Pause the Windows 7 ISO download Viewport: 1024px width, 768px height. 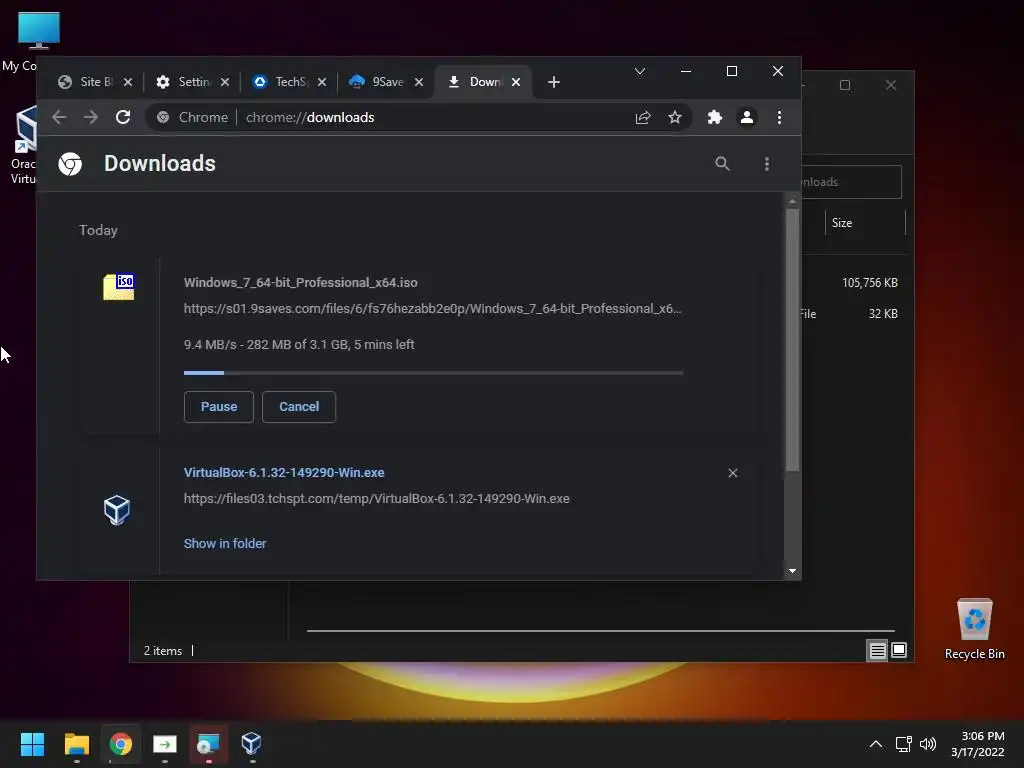pos(219,407)
